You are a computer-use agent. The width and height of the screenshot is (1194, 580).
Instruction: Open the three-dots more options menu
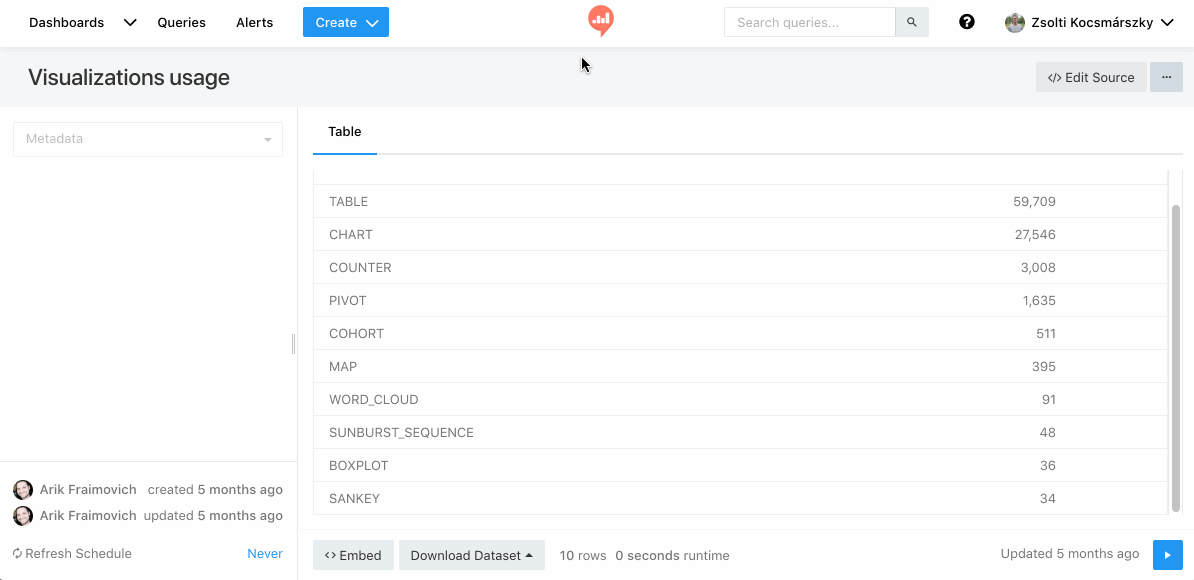(x=1166, y=77)
